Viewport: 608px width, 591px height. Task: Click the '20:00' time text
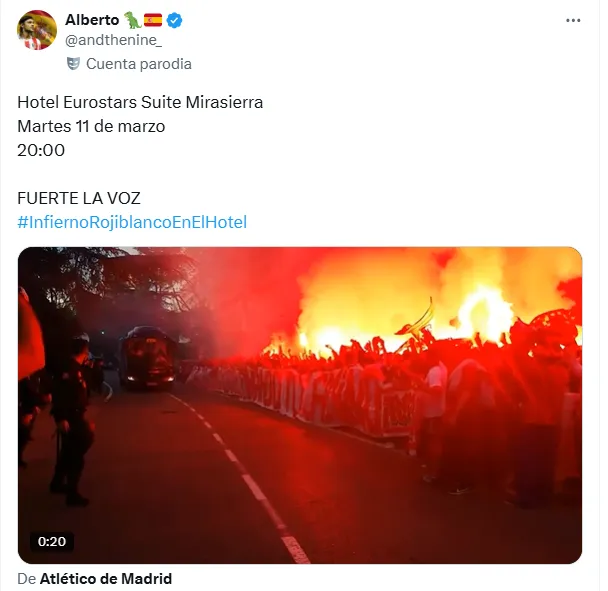click(x=41, y=150)
